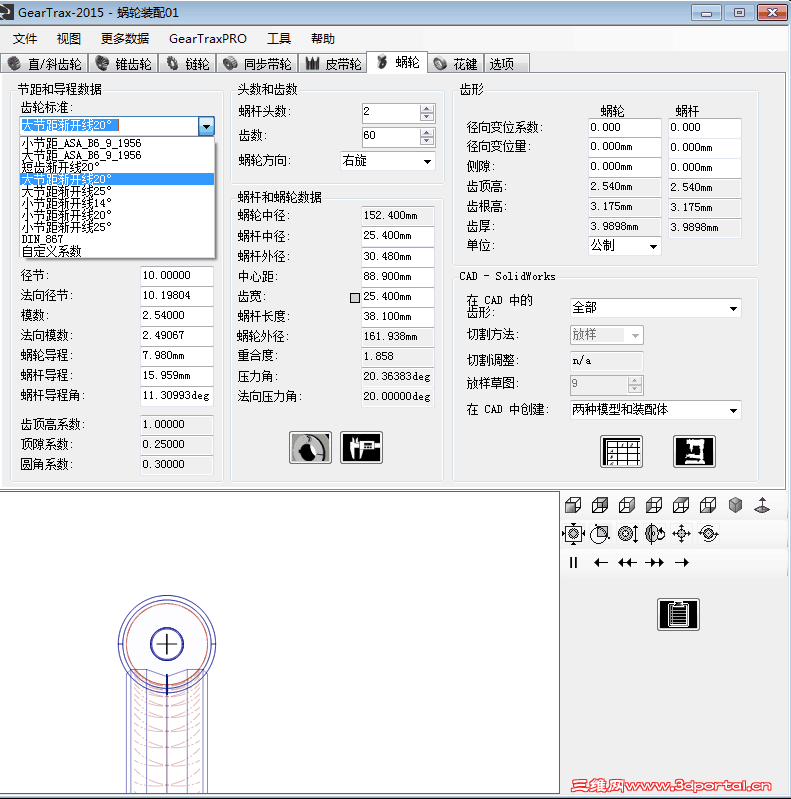Select the fifth cube view icon
Image resolution: width=791 pixels, height=799 pixels.
coord(681,505)
